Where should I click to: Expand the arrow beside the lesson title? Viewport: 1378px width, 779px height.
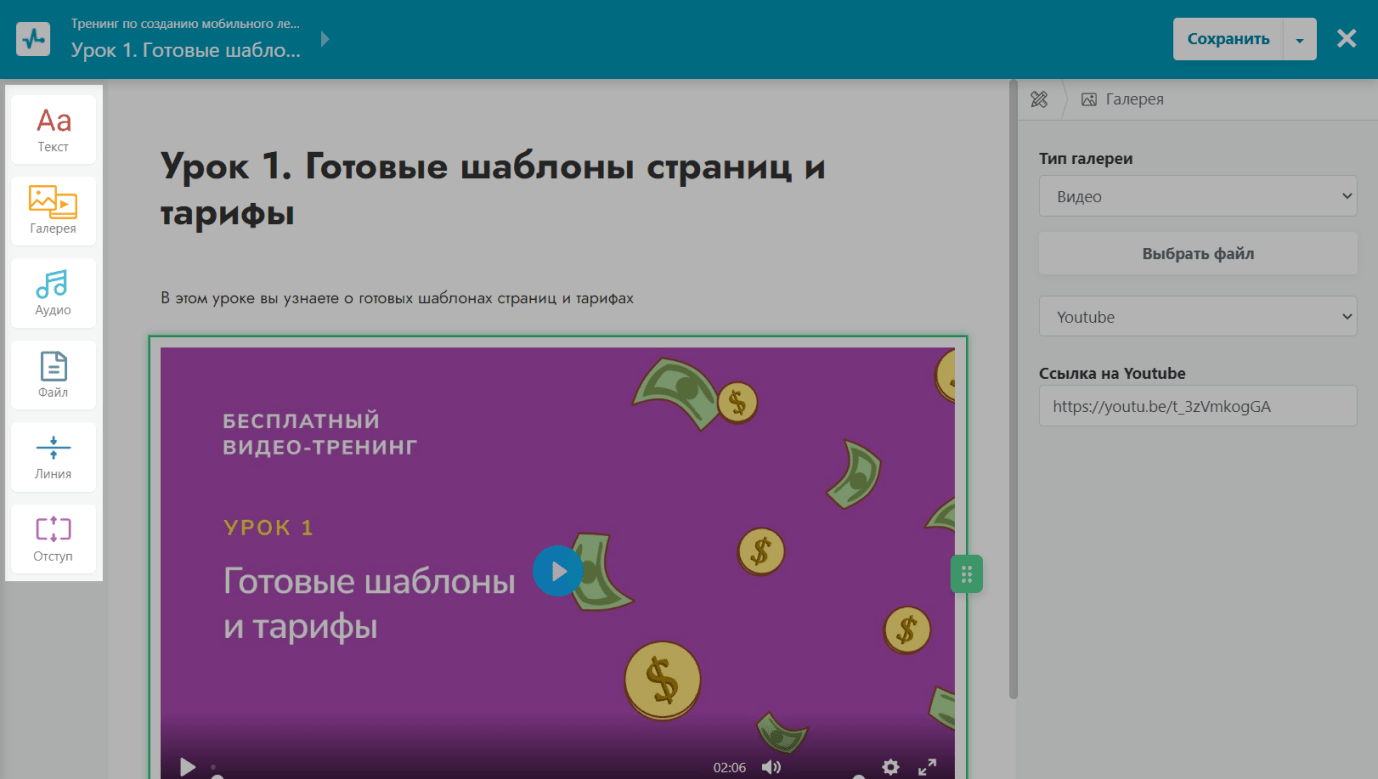tap(324, 40)
